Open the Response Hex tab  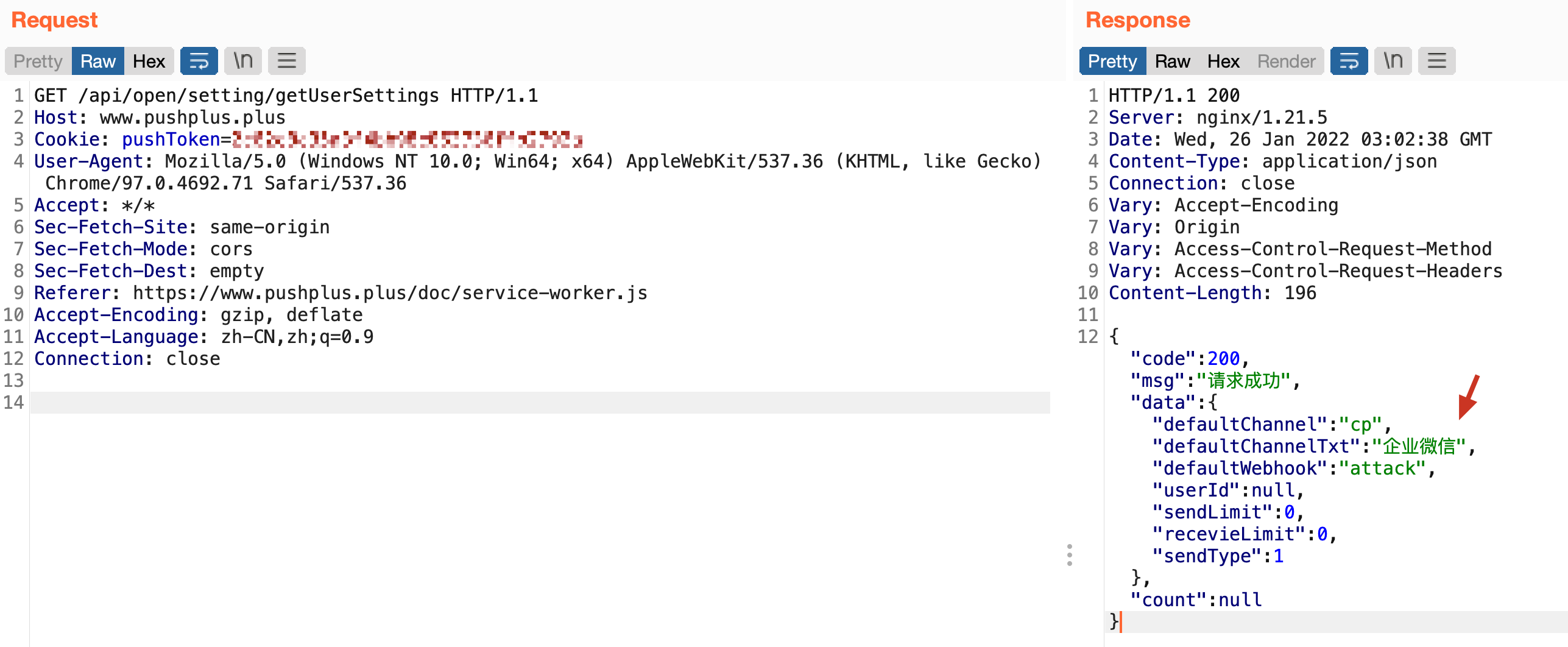coord(1223,61)
